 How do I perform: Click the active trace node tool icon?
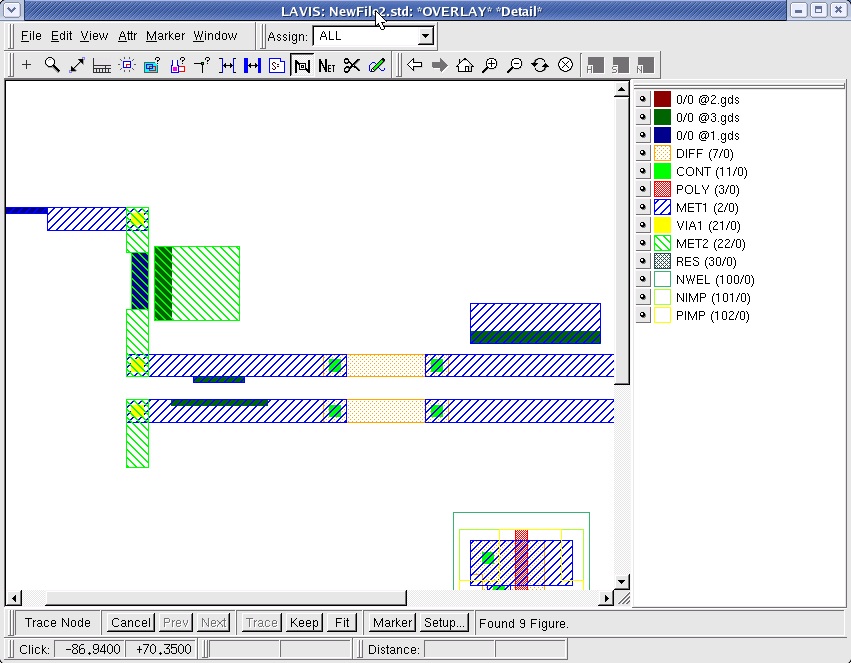[x=302, y=66]
